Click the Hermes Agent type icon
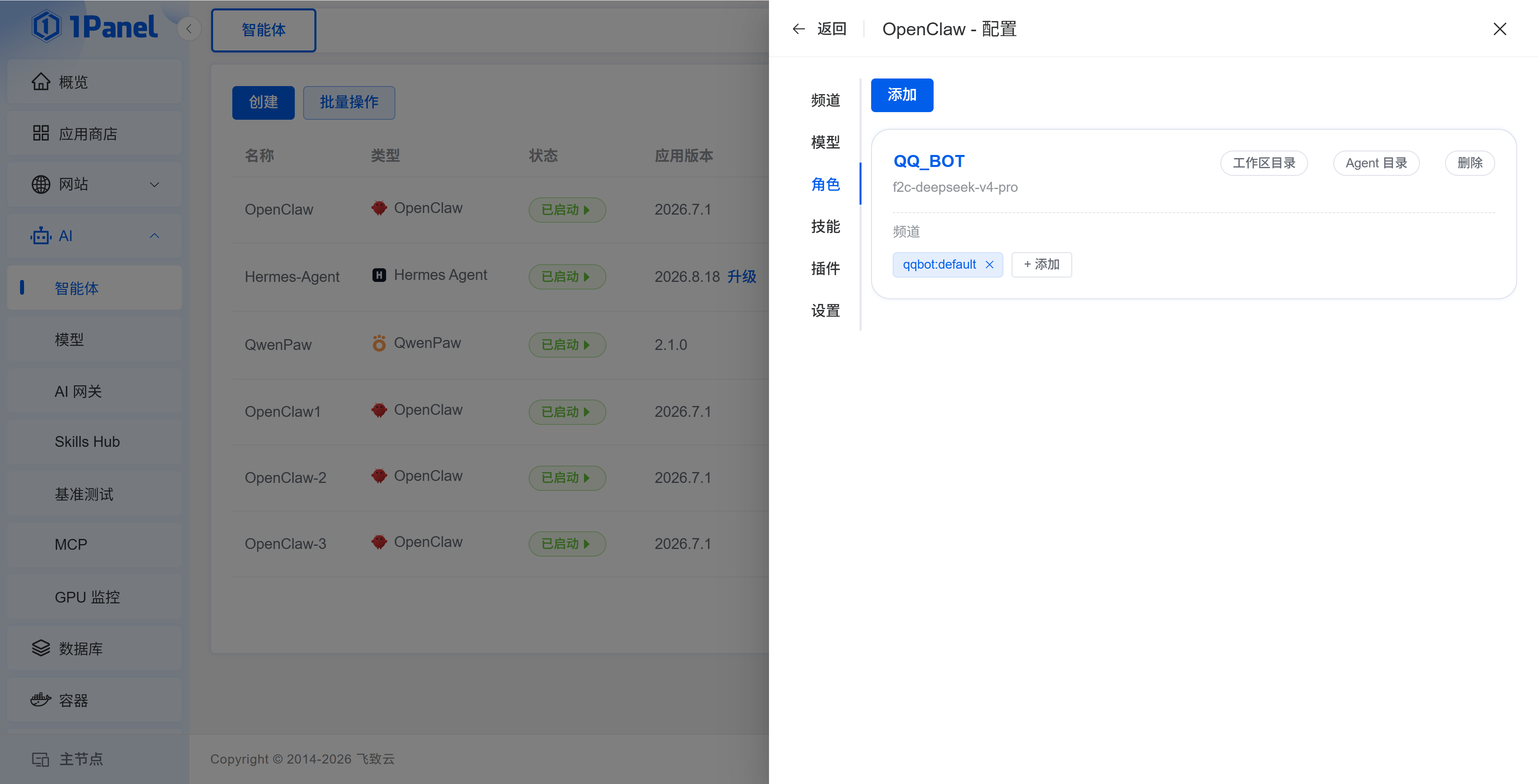 pos(379,275)
